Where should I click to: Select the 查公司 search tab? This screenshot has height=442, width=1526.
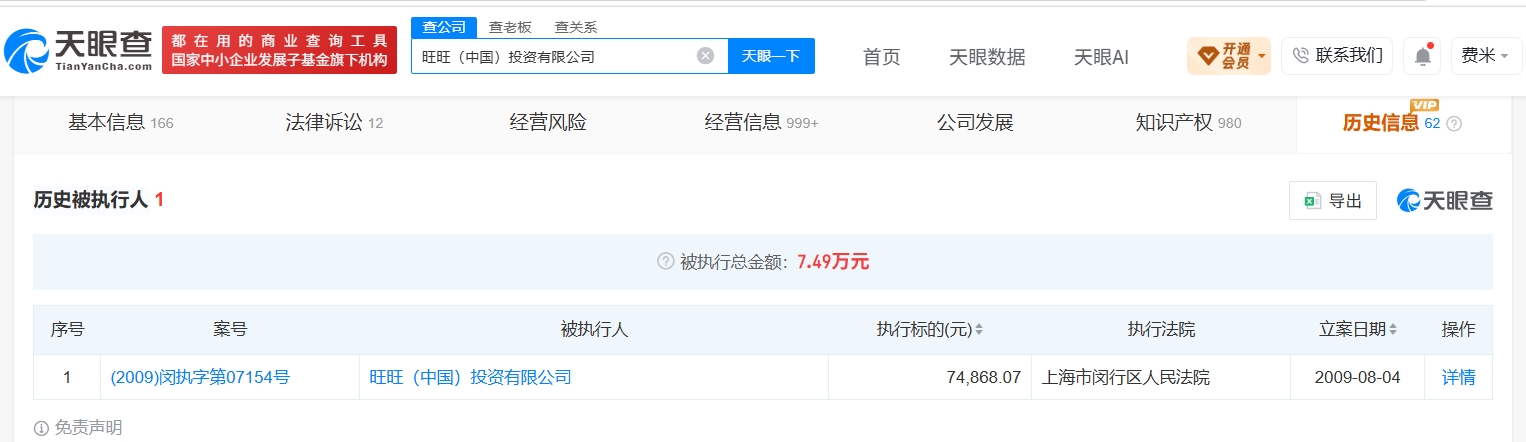pyautogui.click(x=444, y=27)
